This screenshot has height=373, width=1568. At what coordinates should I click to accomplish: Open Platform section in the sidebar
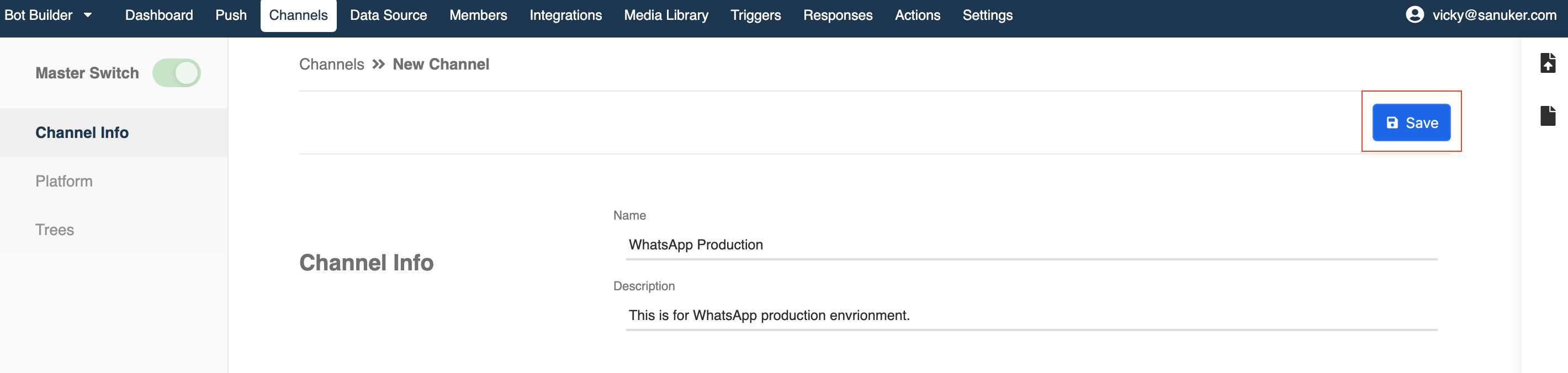click(114, 182)
